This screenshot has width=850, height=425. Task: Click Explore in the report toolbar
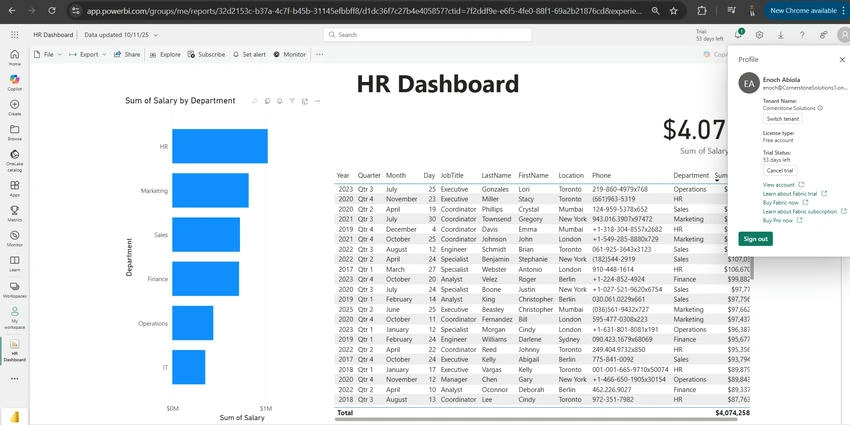[x=165, y=54]
